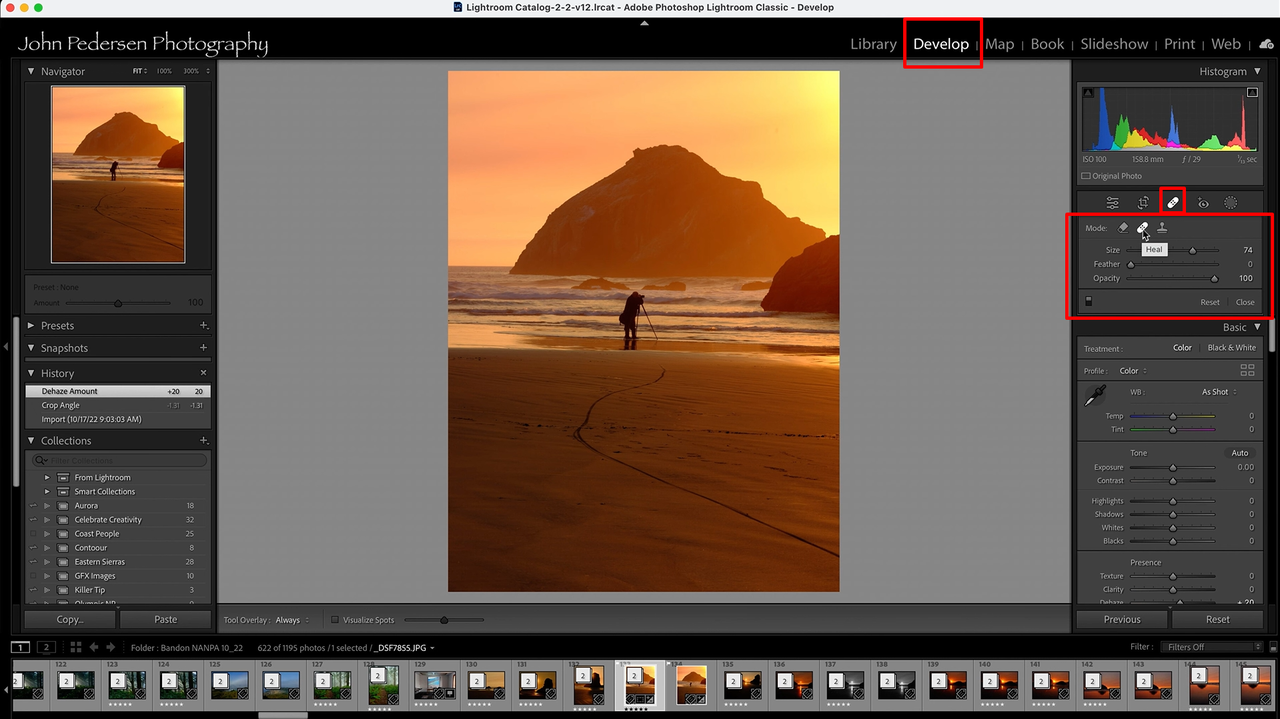Enable the Visualize Spots checkbox

[x=335, y=620]
